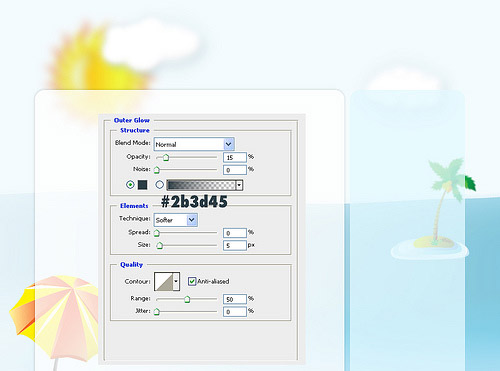Click the dark glow color swatch
The height and width of the screenshot is (371, 500).
(x=142, y=185)
